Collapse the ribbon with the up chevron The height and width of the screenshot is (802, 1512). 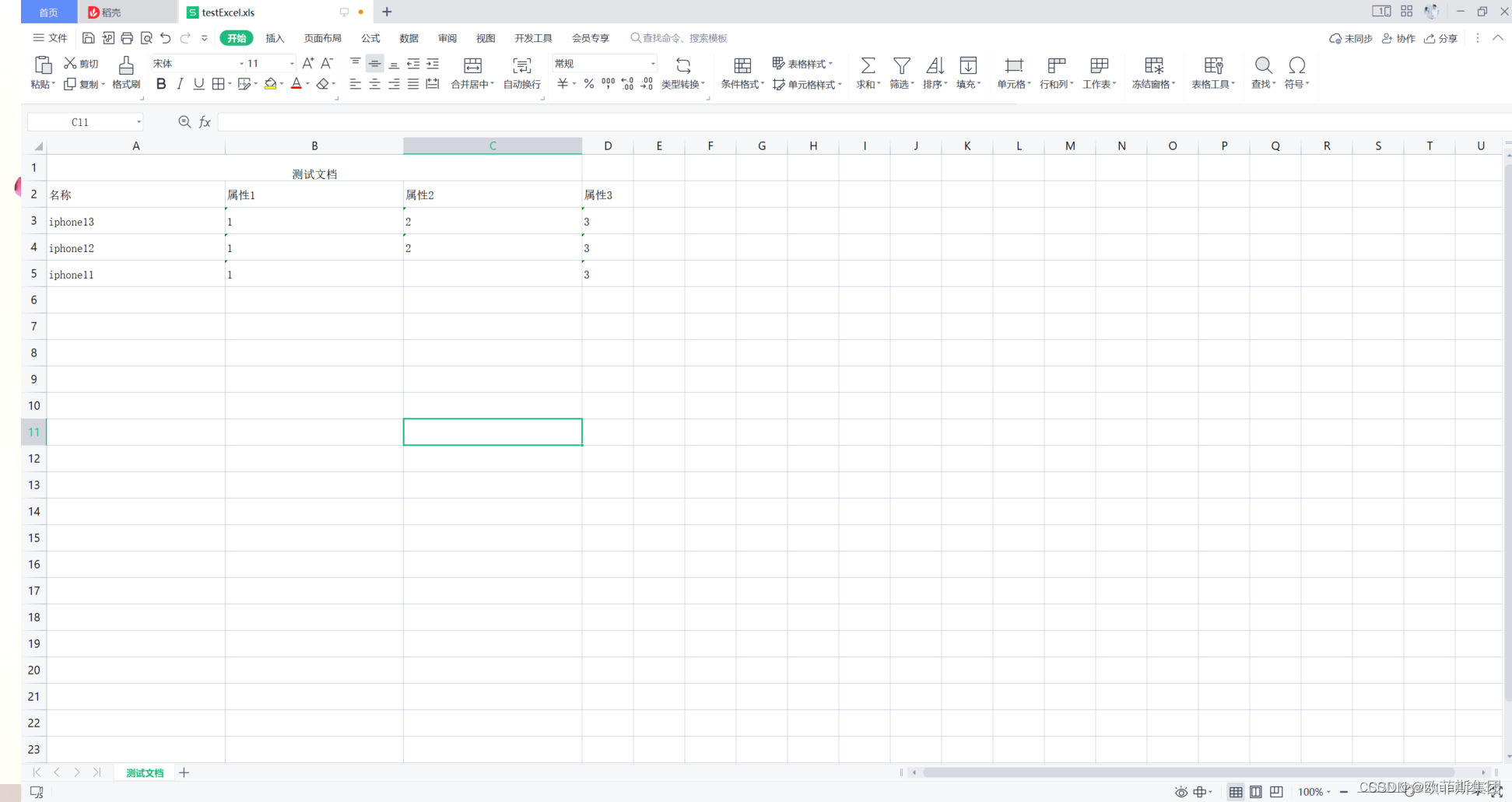[x=1497, y=38]
